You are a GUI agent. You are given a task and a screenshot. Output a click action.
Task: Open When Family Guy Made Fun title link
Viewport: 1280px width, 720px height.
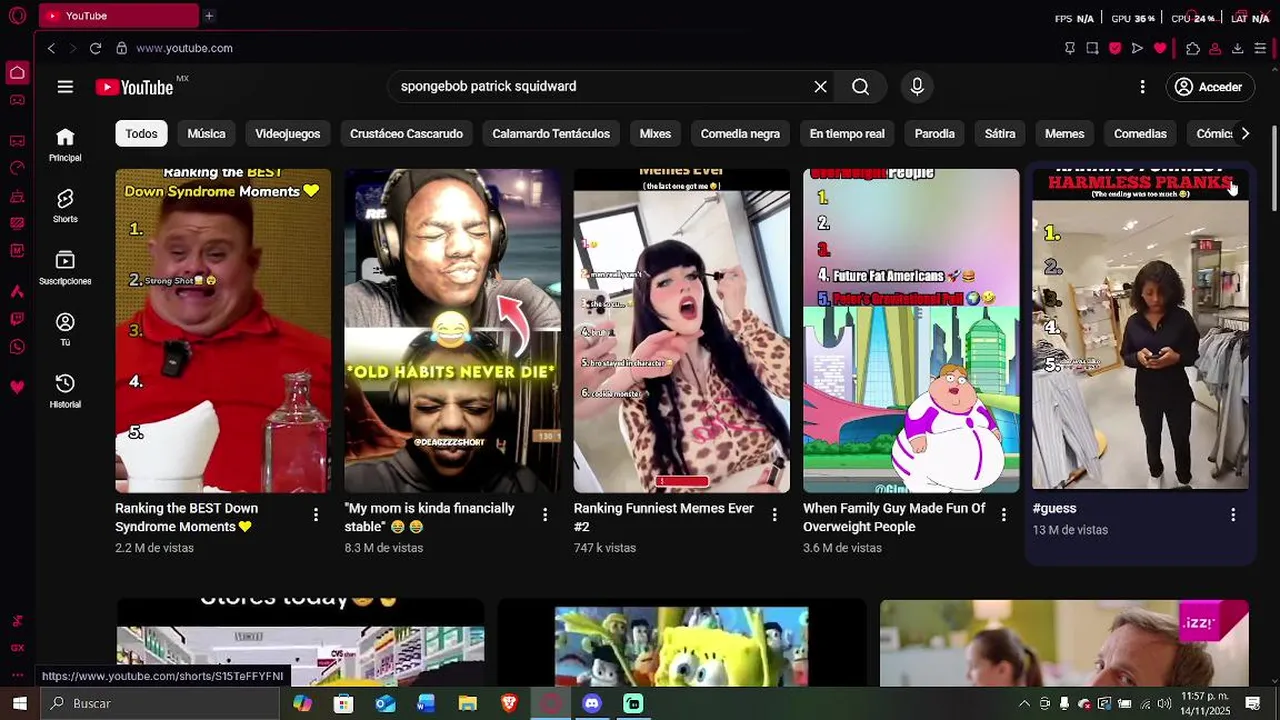point(894,517)
